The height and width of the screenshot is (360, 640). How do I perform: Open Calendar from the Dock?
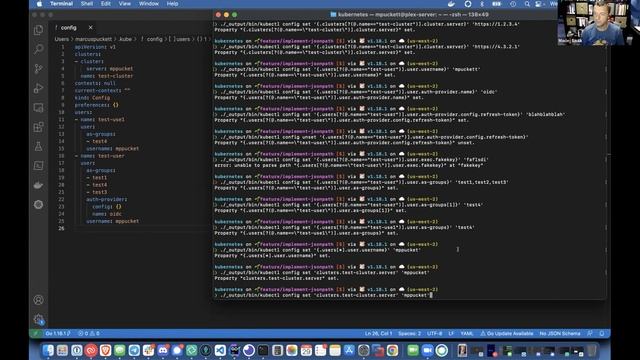coord(306,350)
